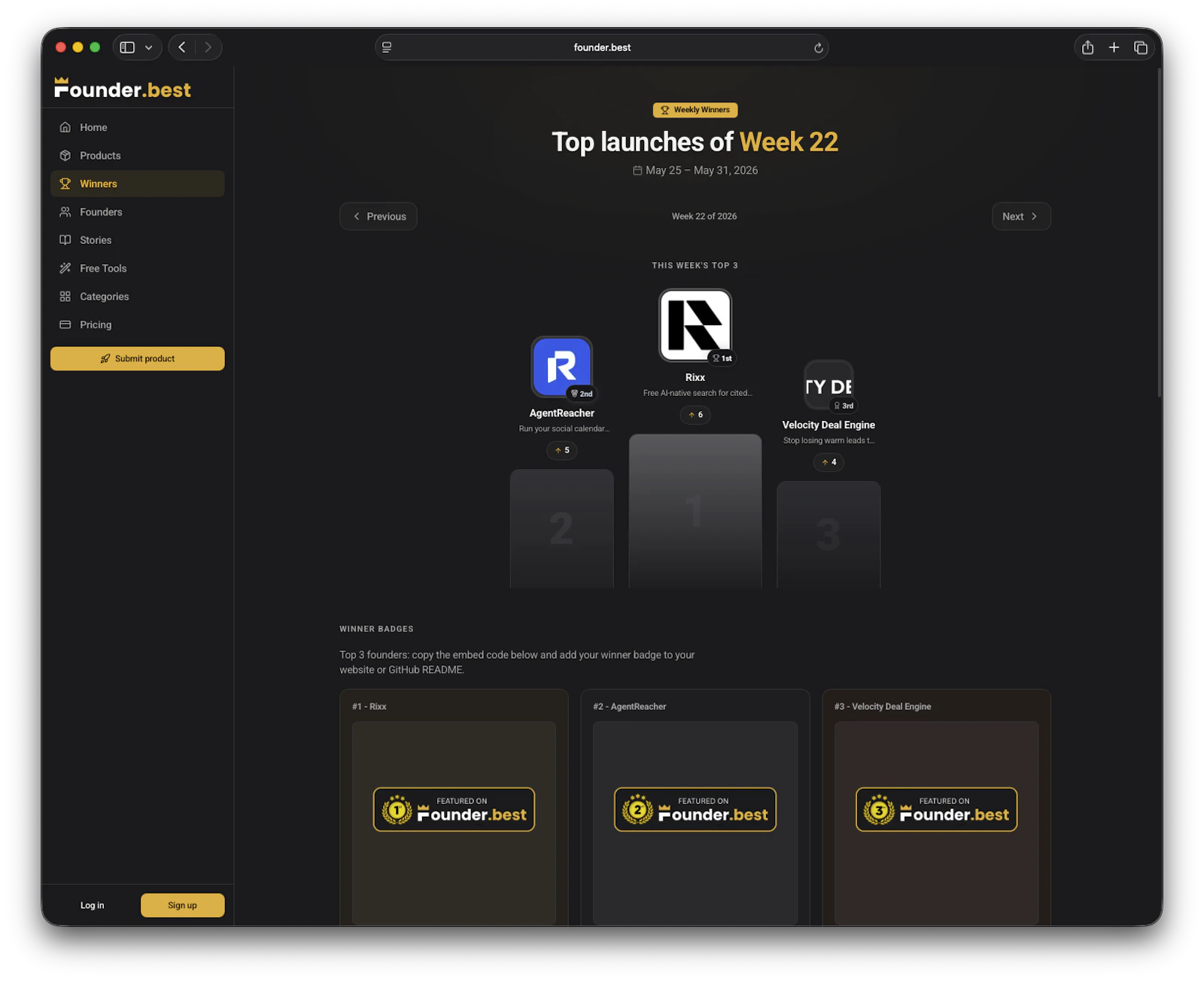The image size is (1204, 981).
Task: Open the Home sidebar item
Action: pyautogui.click(x=137, y=127)
